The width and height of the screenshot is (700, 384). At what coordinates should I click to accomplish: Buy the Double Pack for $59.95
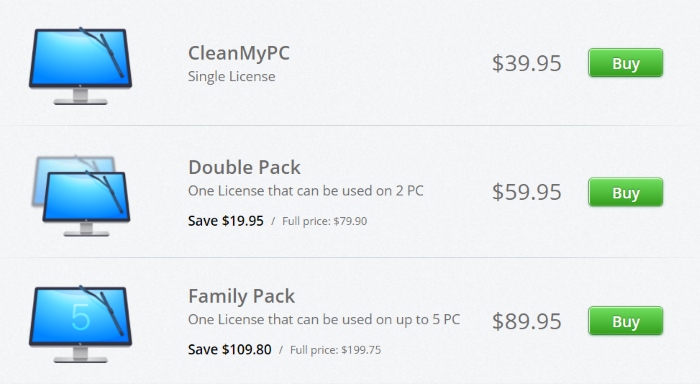tap(625, 192)
